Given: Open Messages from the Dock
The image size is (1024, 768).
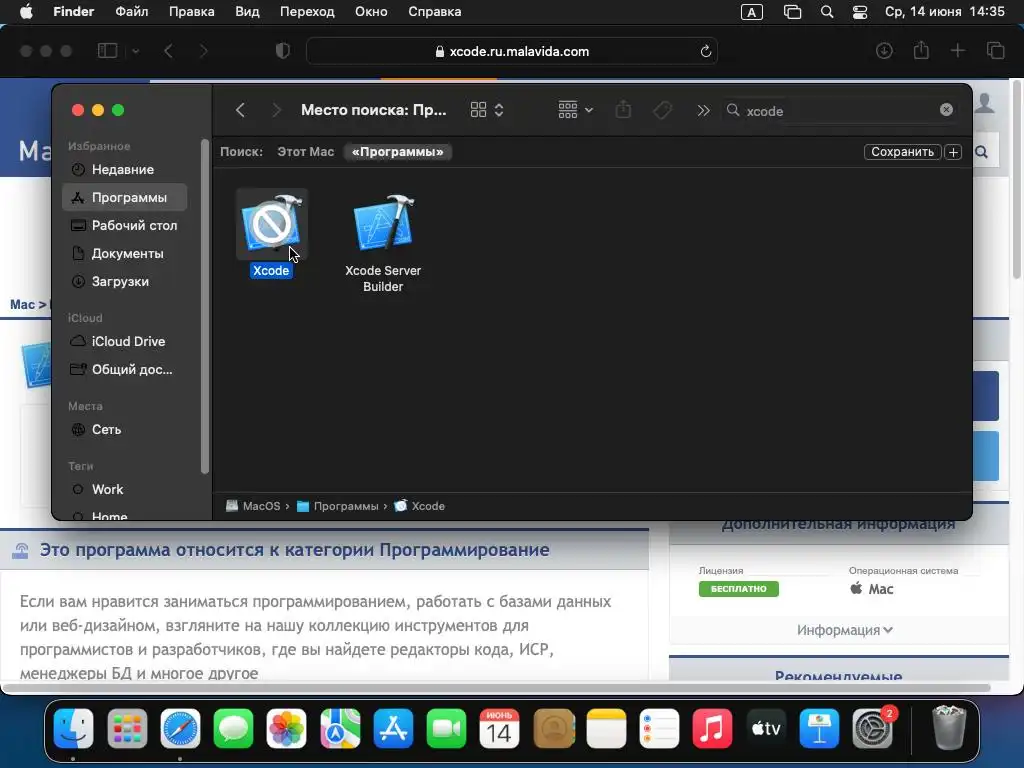Looking at the screenshot, I should click(x=233, y=728).
